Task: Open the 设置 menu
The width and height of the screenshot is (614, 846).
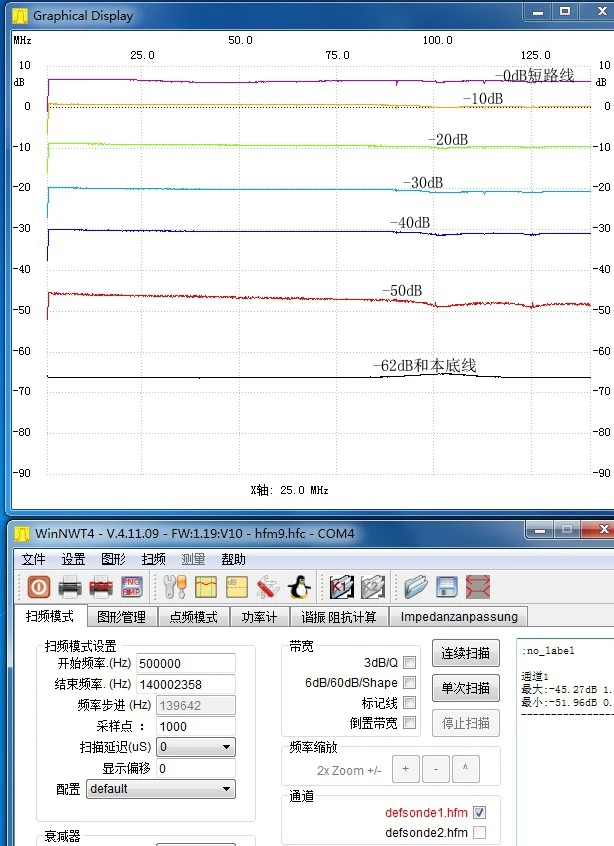Action: click(73, 560)
